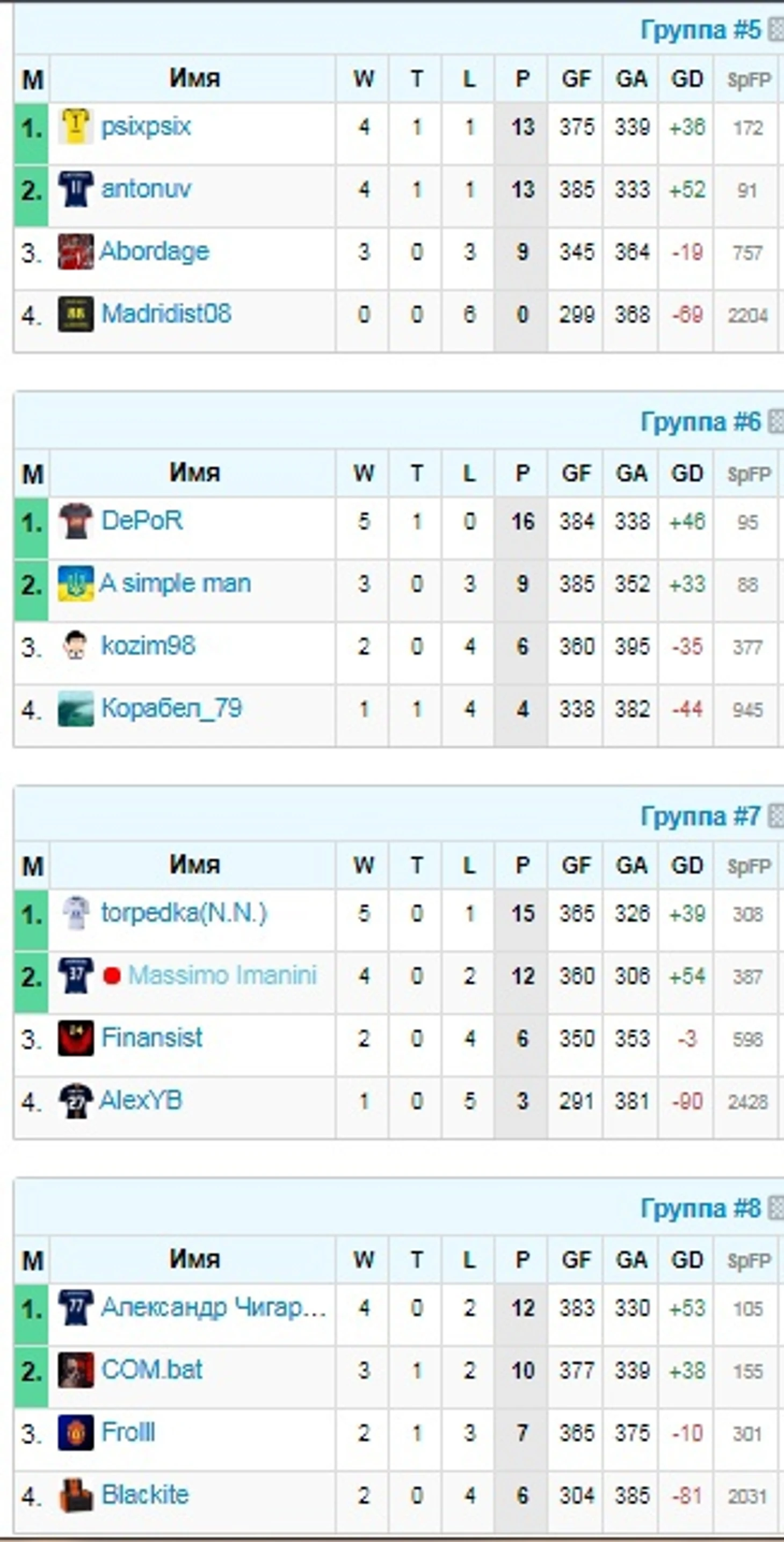Open Abordage's player profile
784x1542 pixels.
pos(155,251)
